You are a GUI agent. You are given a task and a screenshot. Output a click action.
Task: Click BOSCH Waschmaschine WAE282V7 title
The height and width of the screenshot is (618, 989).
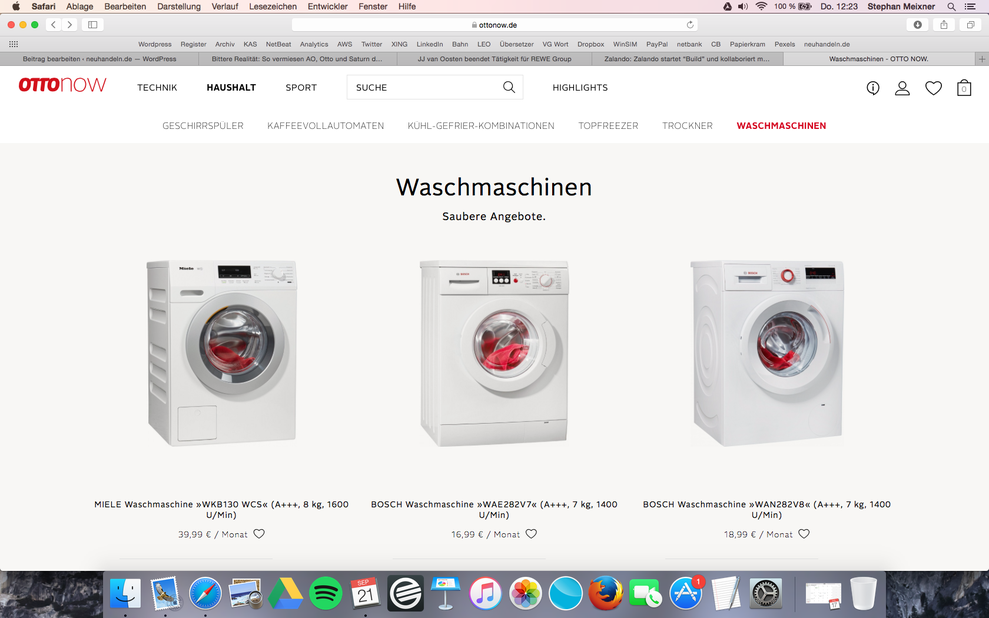(494, 510)
